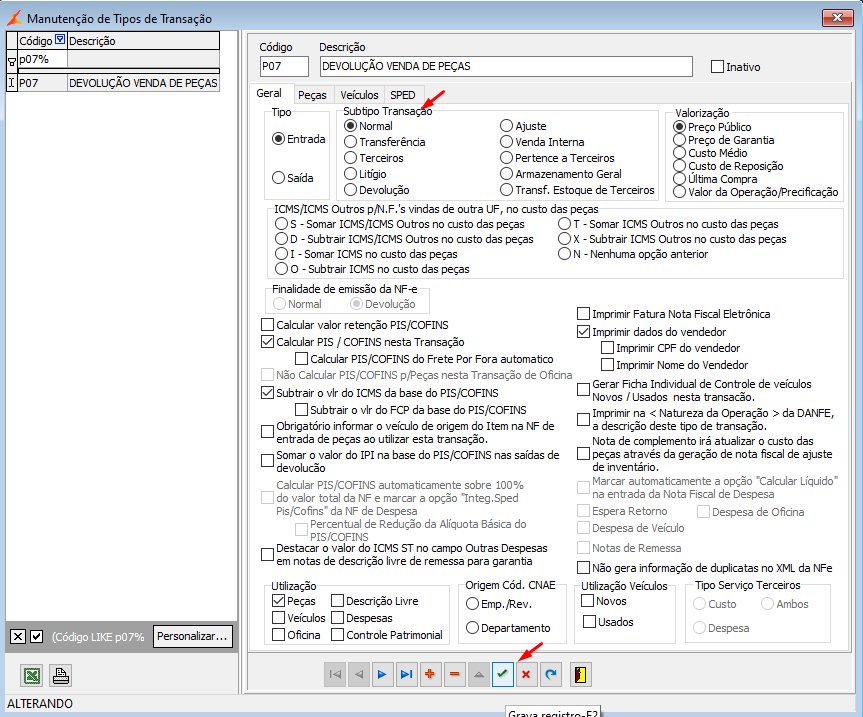Cancel changes with the red X icon
This screenshot has height=717, width=863.
pos(526,674)
